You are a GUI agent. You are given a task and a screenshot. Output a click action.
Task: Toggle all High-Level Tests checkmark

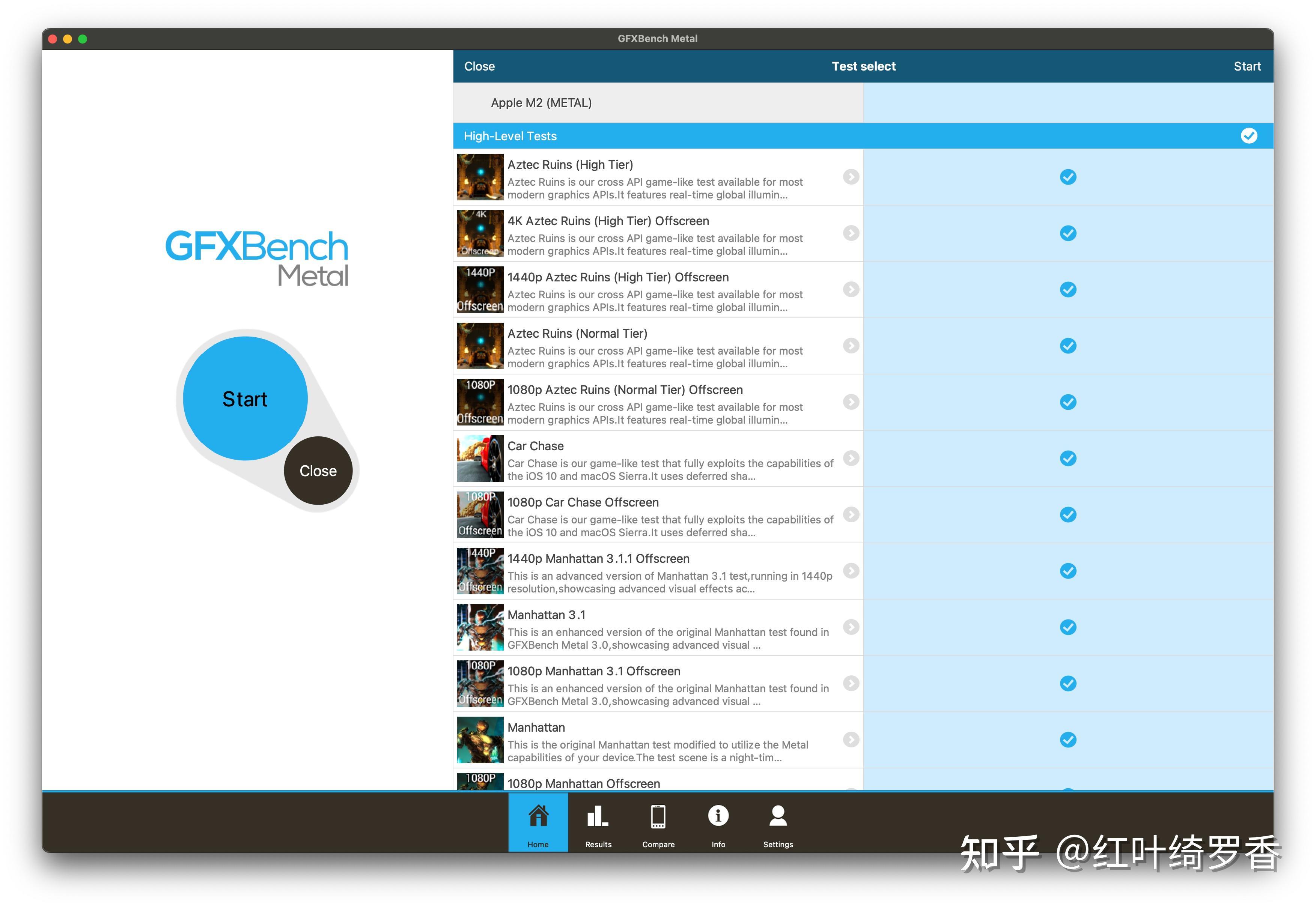click(x=1249, y=136)
